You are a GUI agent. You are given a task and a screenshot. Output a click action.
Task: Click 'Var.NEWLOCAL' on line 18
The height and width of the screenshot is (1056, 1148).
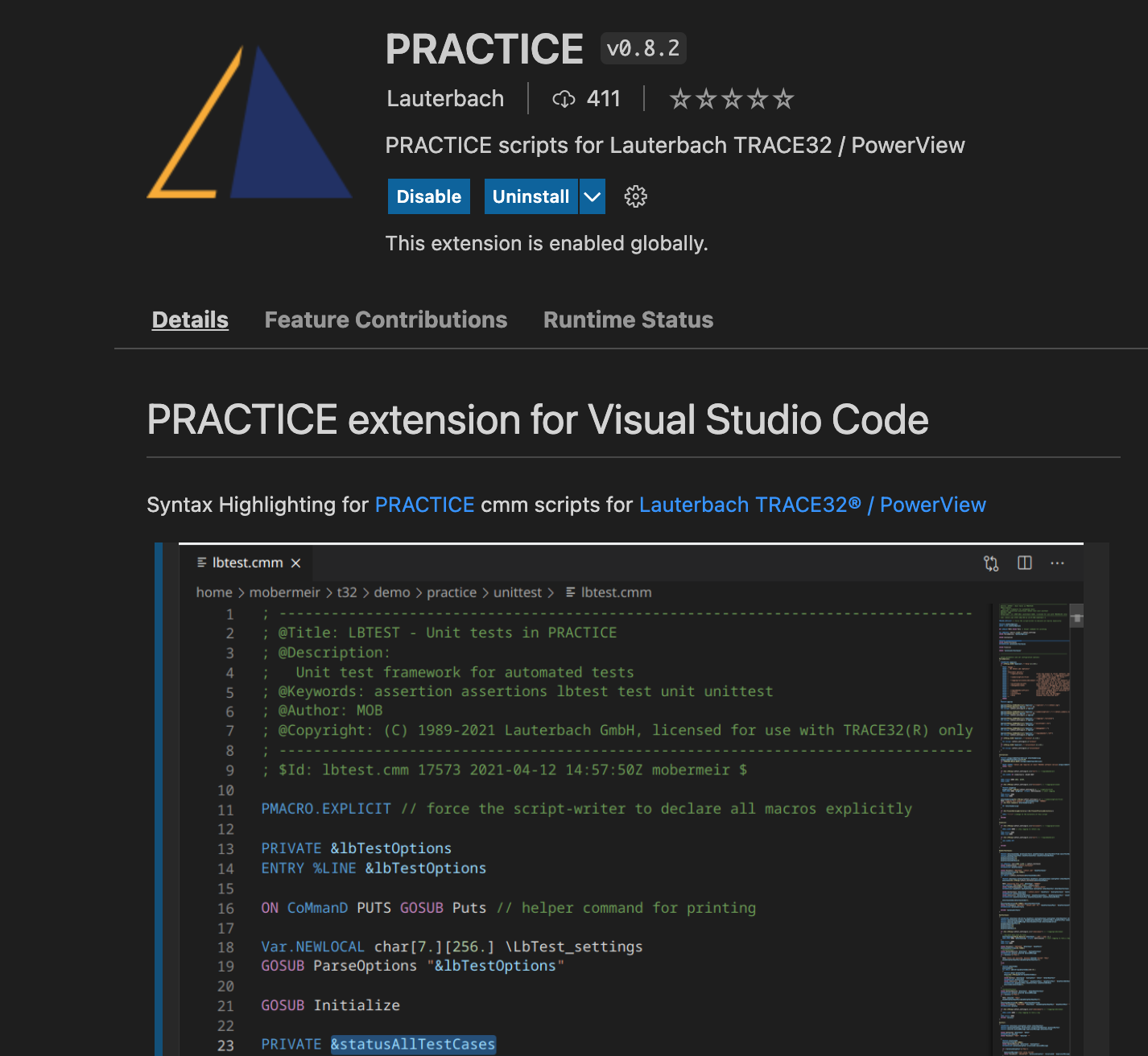tap(312, 947)
